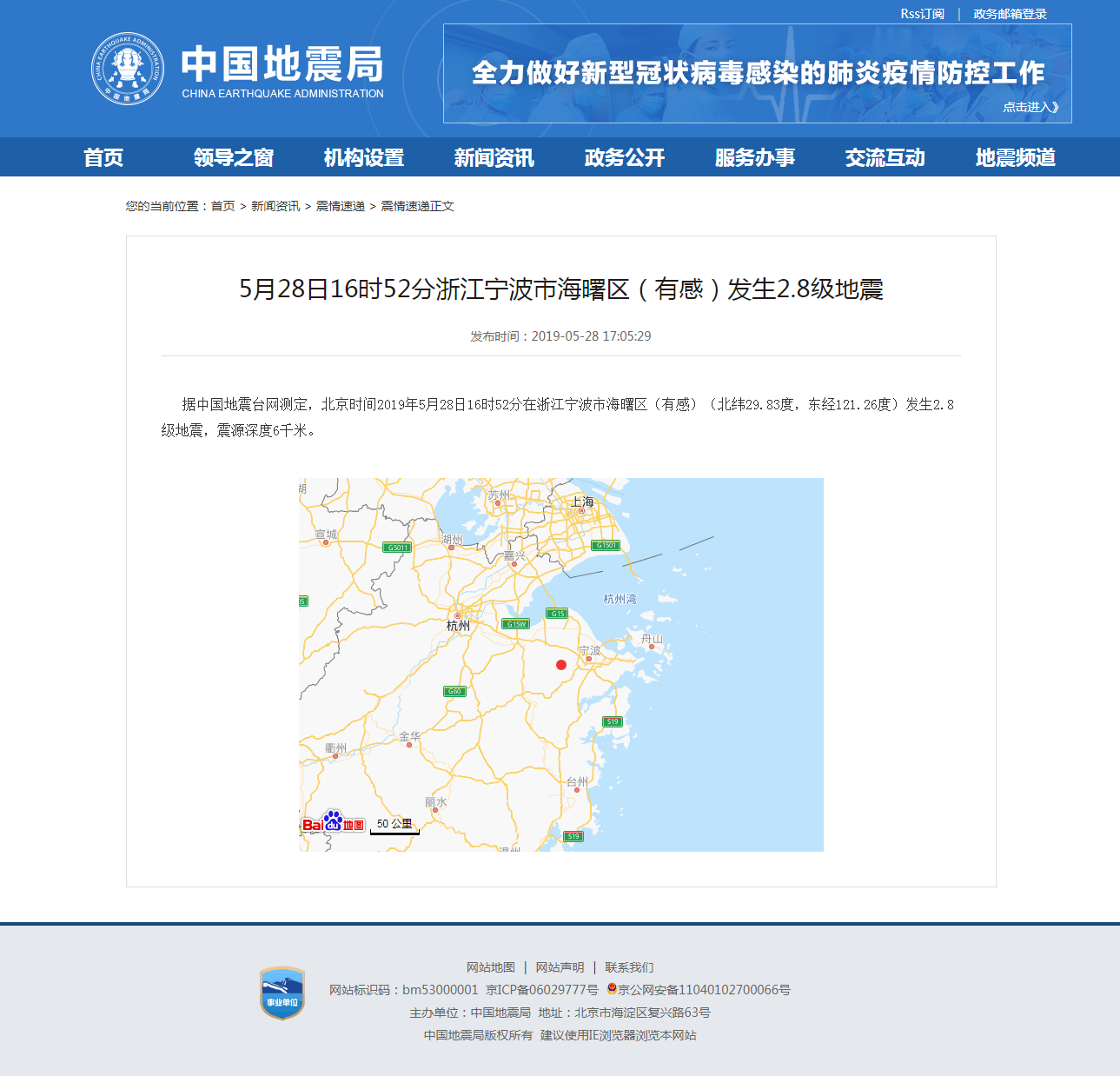The height and width of the screenshot is (1076, 1120).
Task: Open the 机构设置 navigation menu item
Action: tap(363, 157)
